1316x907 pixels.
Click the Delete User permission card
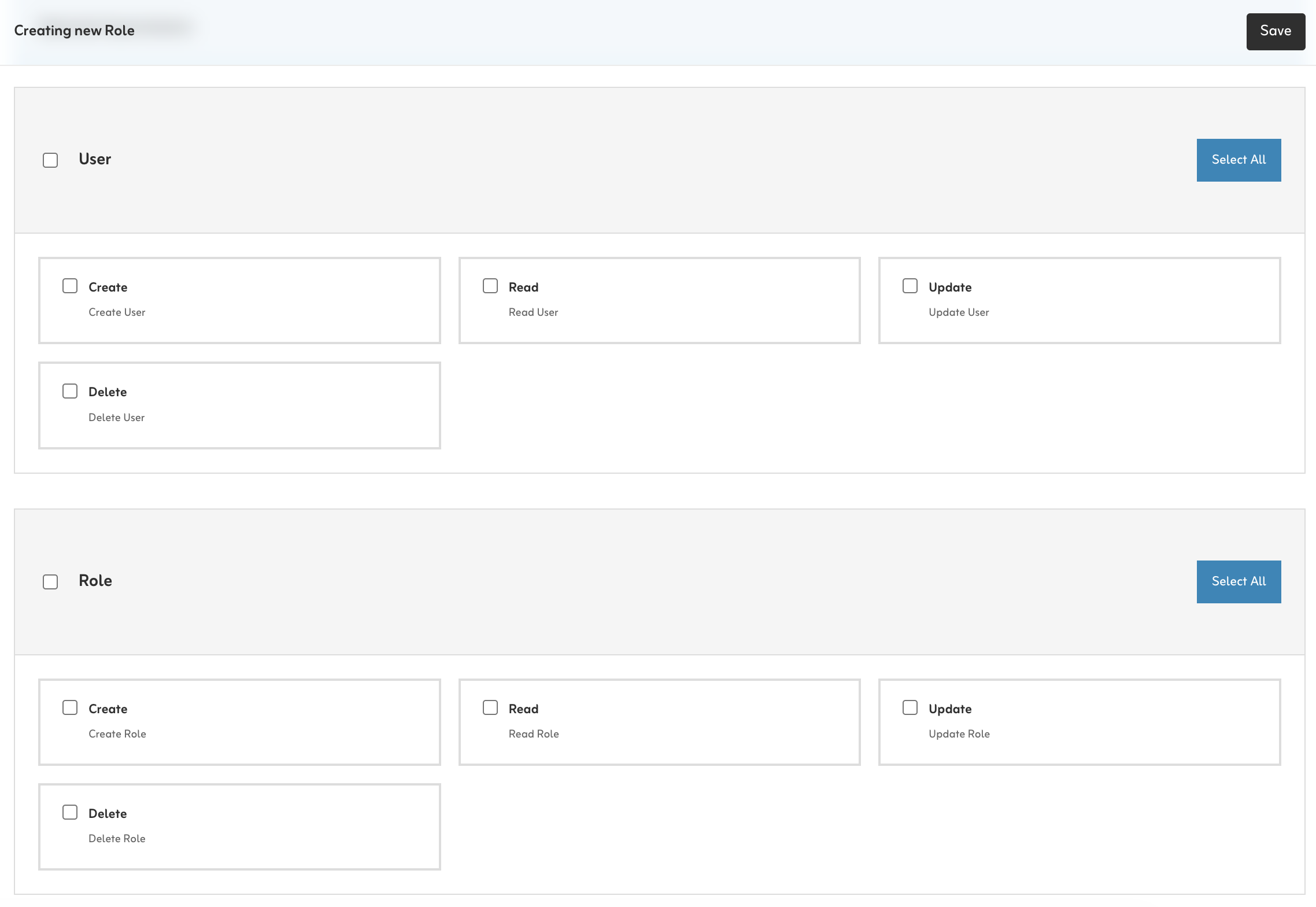[x=239, y=405]
